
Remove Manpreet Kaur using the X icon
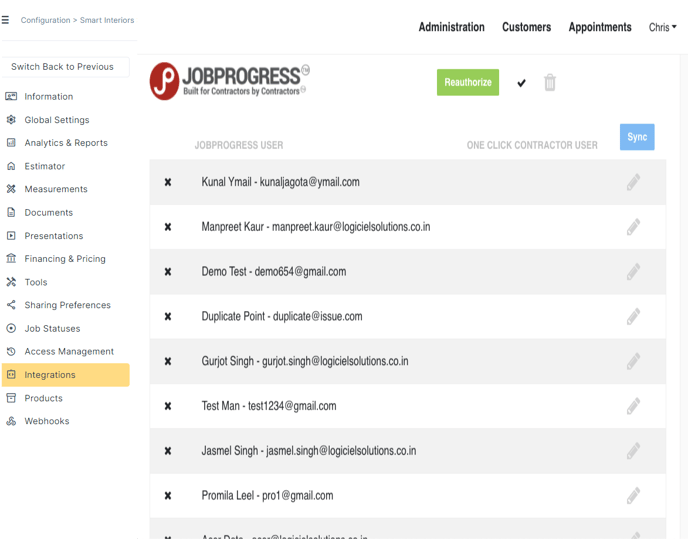coord(168,227)
